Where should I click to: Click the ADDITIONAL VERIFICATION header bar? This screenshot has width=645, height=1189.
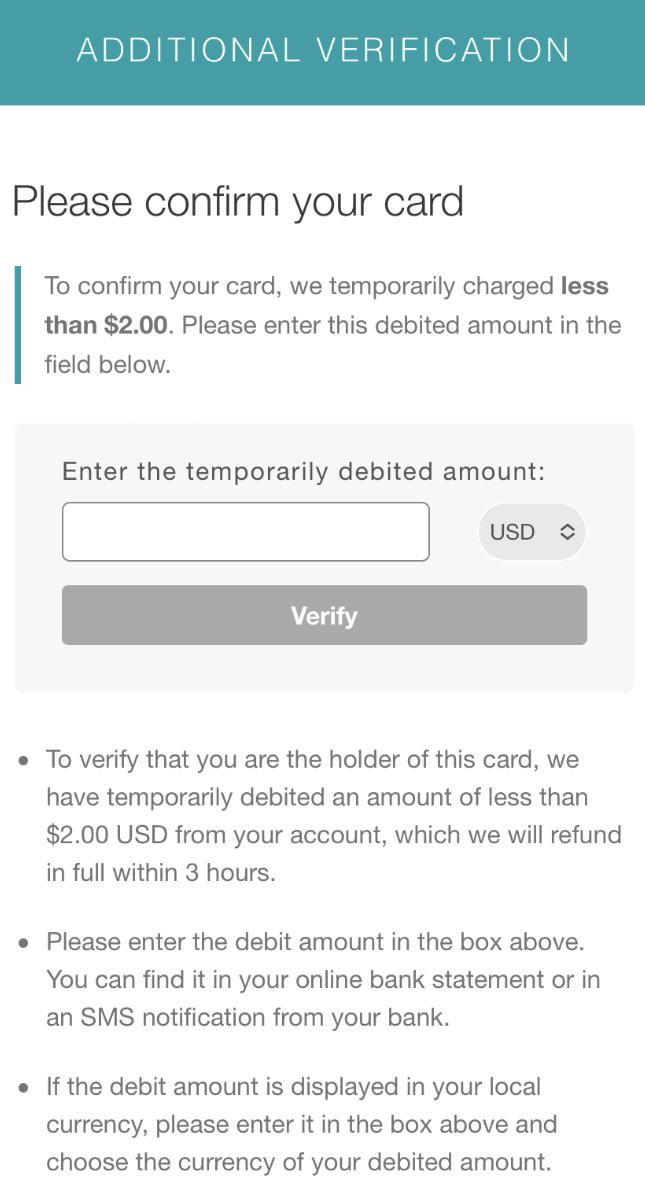point(322,50)
